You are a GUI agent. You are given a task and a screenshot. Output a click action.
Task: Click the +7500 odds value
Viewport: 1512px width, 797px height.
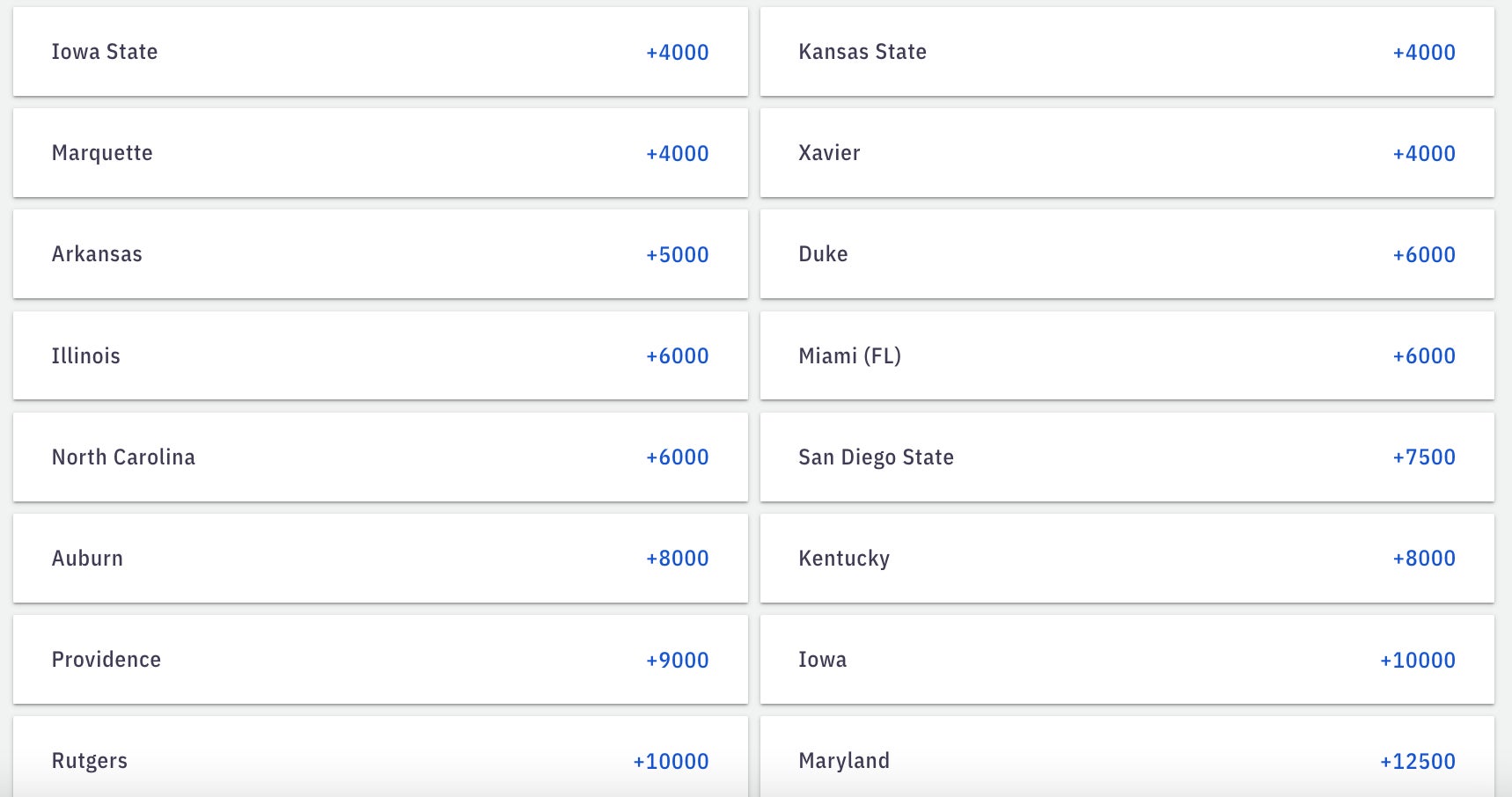click(x=1424, y=457)
